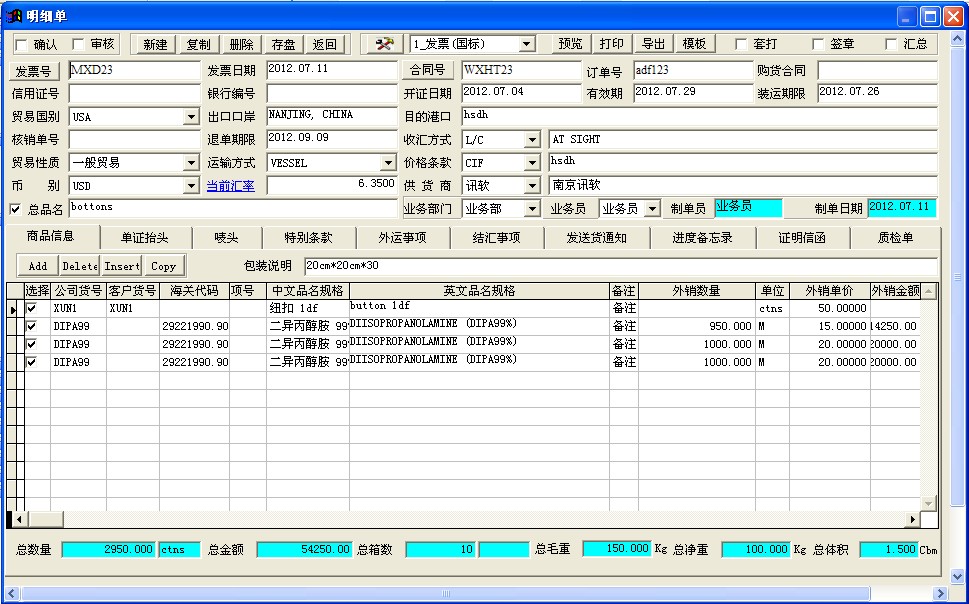This screenshot has height=604, width=969.
Task: Click the window's bottom horizontal scrollbar thumb
Action: pos(446,594)
